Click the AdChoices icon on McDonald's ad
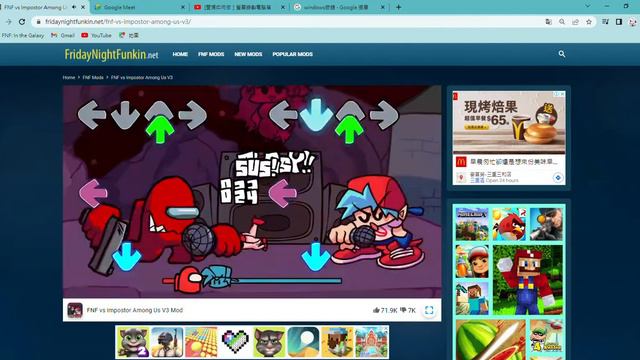Viewport: 640px width, 360px height. pyautogui.click(x=556, y=94)
